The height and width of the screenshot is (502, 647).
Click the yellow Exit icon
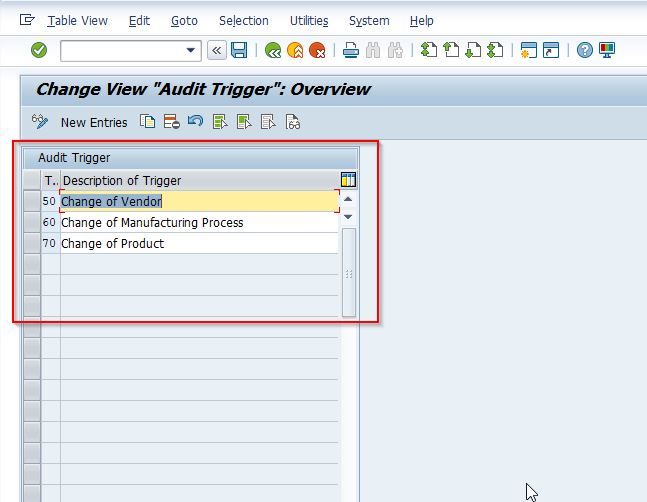[x=295, y=50]
